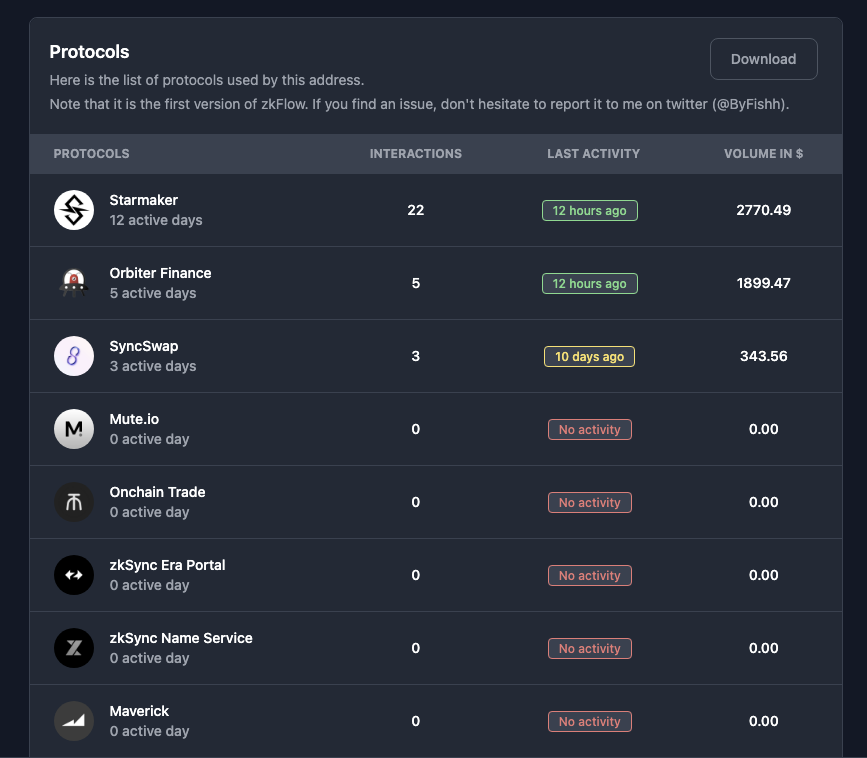
Task: Select the zkSync Era Portal name
Action: point(167,565)
